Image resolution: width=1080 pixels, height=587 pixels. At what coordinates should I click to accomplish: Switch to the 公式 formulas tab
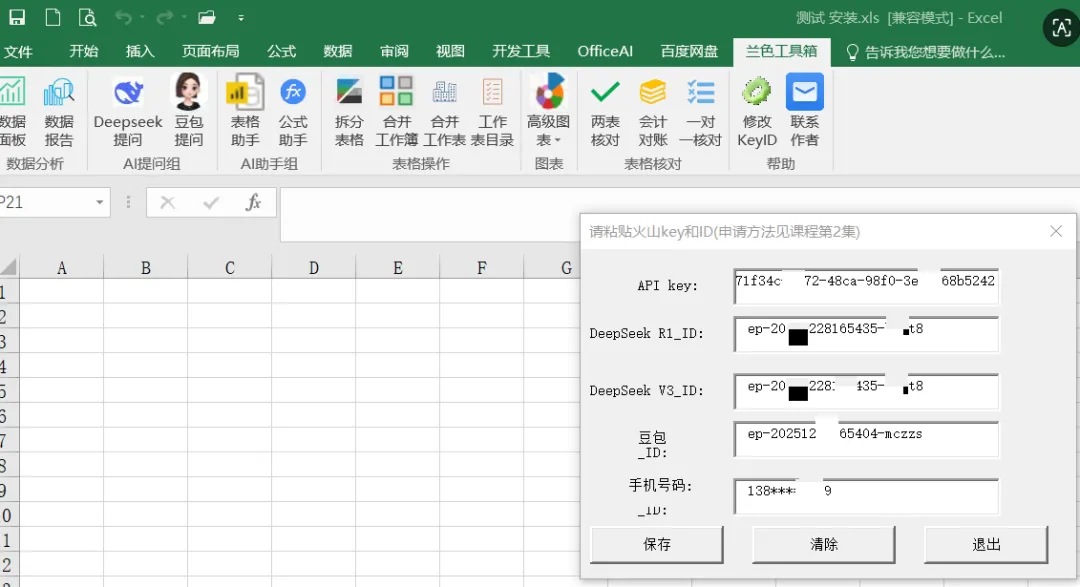(282, 52)
